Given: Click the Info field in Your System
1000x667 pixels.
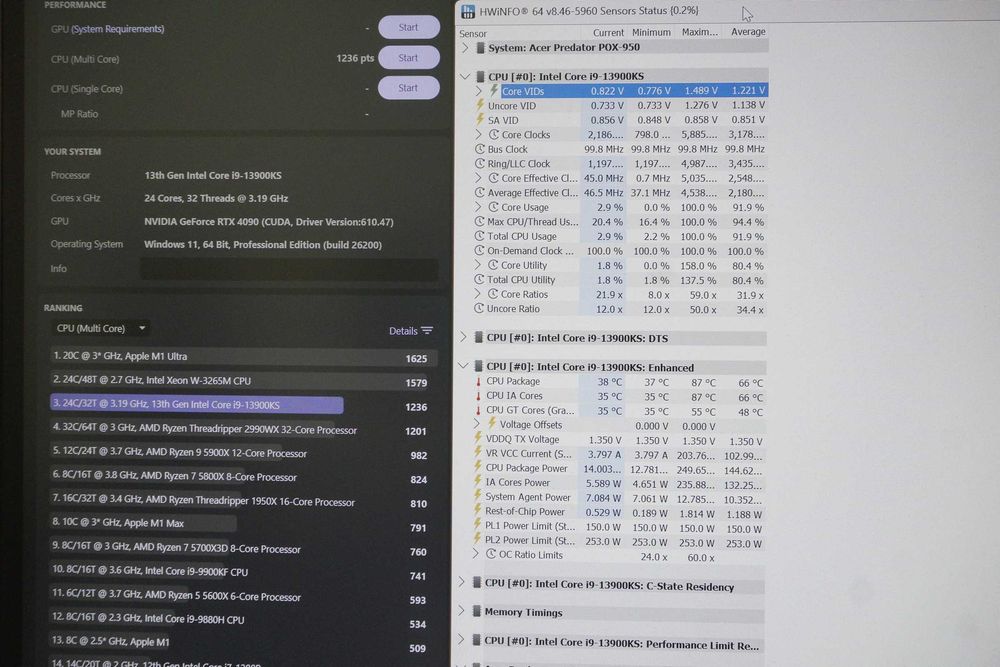Looking at the screenshot, I should (289, 269).
